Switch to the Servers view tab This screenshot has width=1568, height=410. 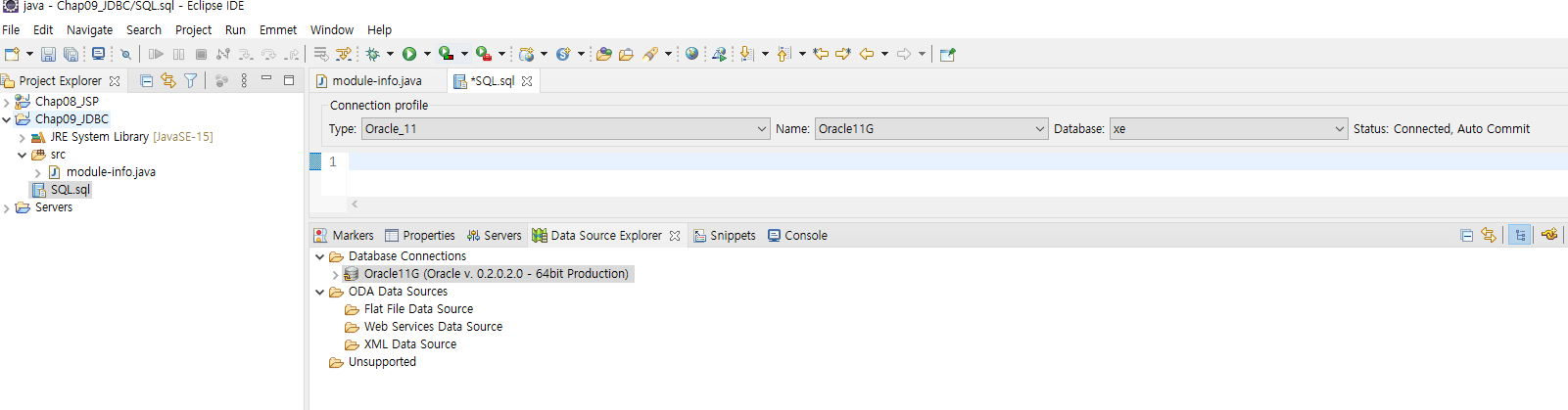tap(494, 236)
